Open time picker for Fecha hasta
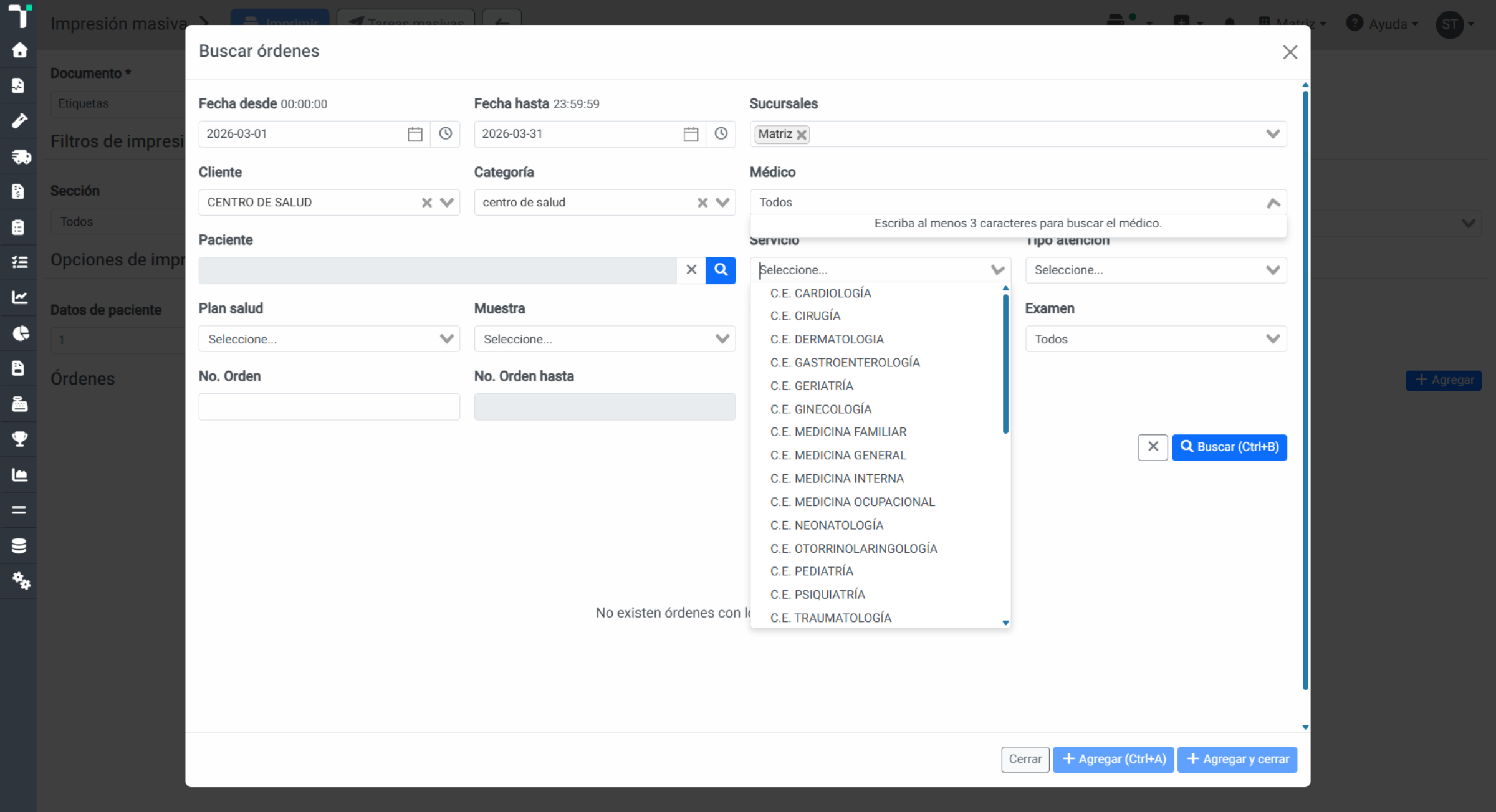This screenshot has width=1496, height=812. (721, 134)
